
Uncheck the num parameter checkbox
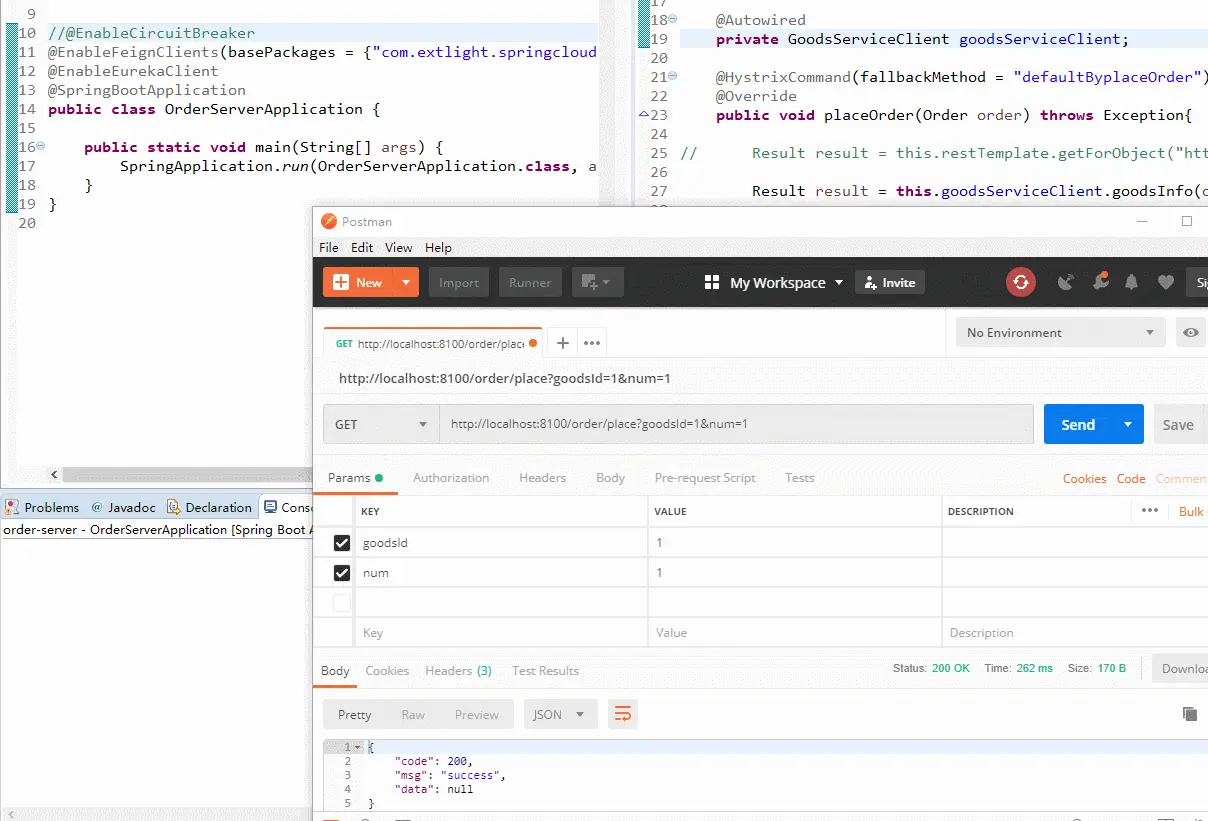tap(342, 573)
